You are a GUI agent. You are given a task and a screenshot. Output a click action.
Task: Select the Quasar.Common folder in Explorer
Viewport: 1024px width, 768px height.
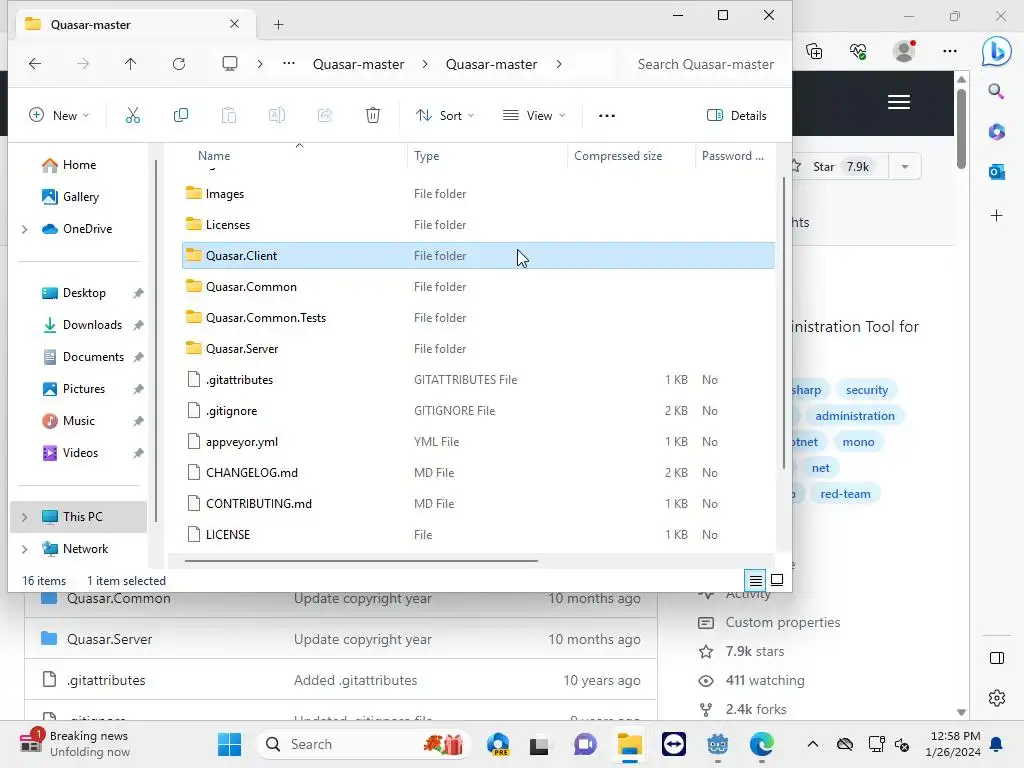point(478,287)
